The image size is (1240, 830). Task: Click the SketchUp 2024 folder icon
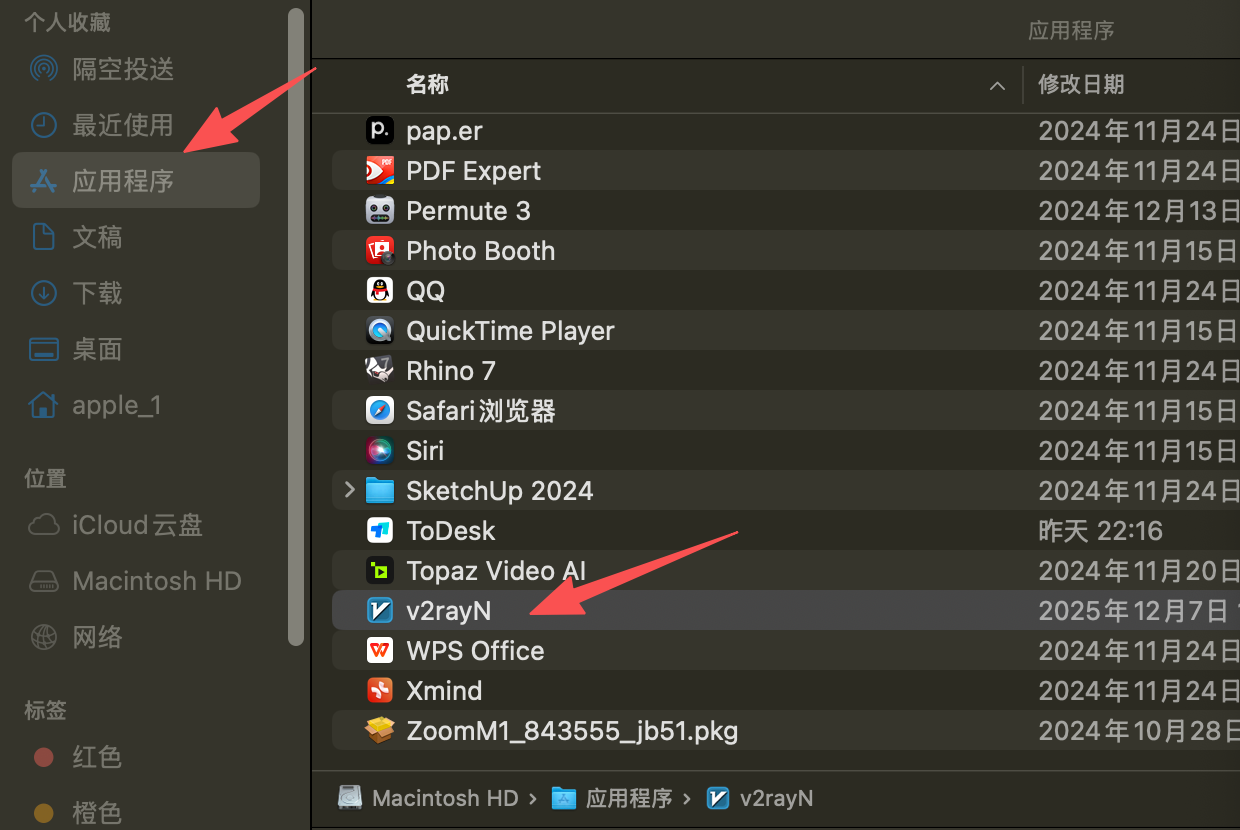point(380,490)
